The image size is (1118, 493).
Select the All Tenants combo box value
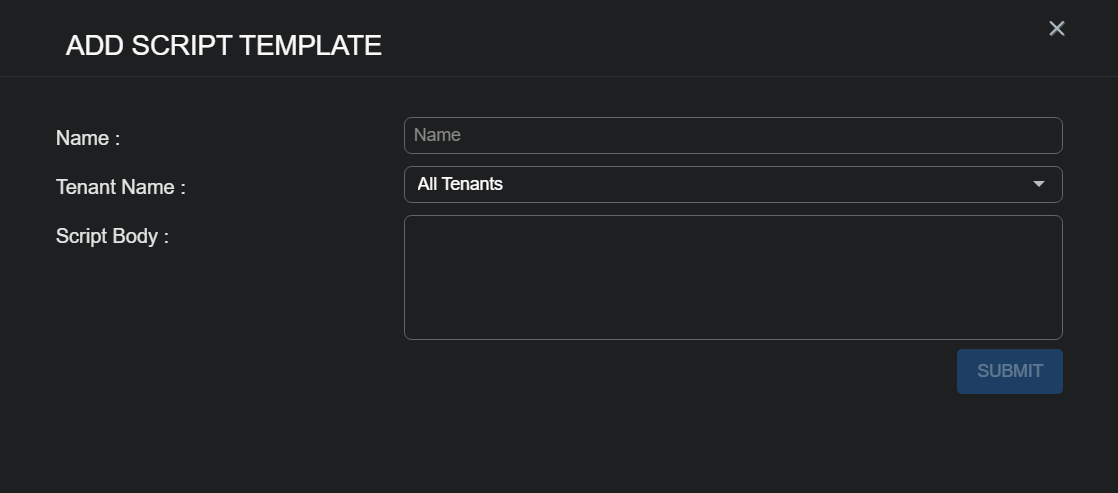pyautogui.click(x=732, y=185)
